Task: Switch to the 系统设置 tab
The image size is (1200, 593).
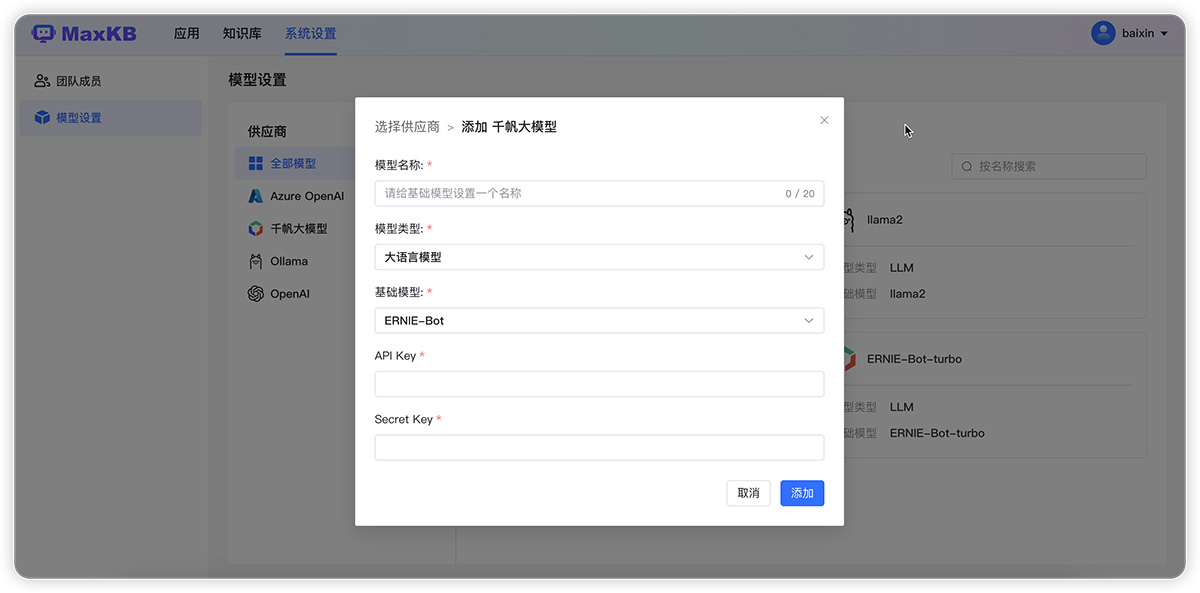Action: point(310,32)
